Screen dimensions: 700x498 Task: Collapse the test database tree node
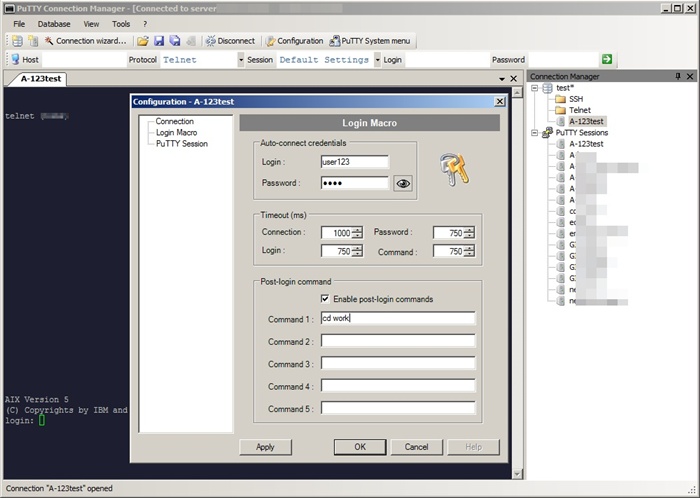(534, 88)
